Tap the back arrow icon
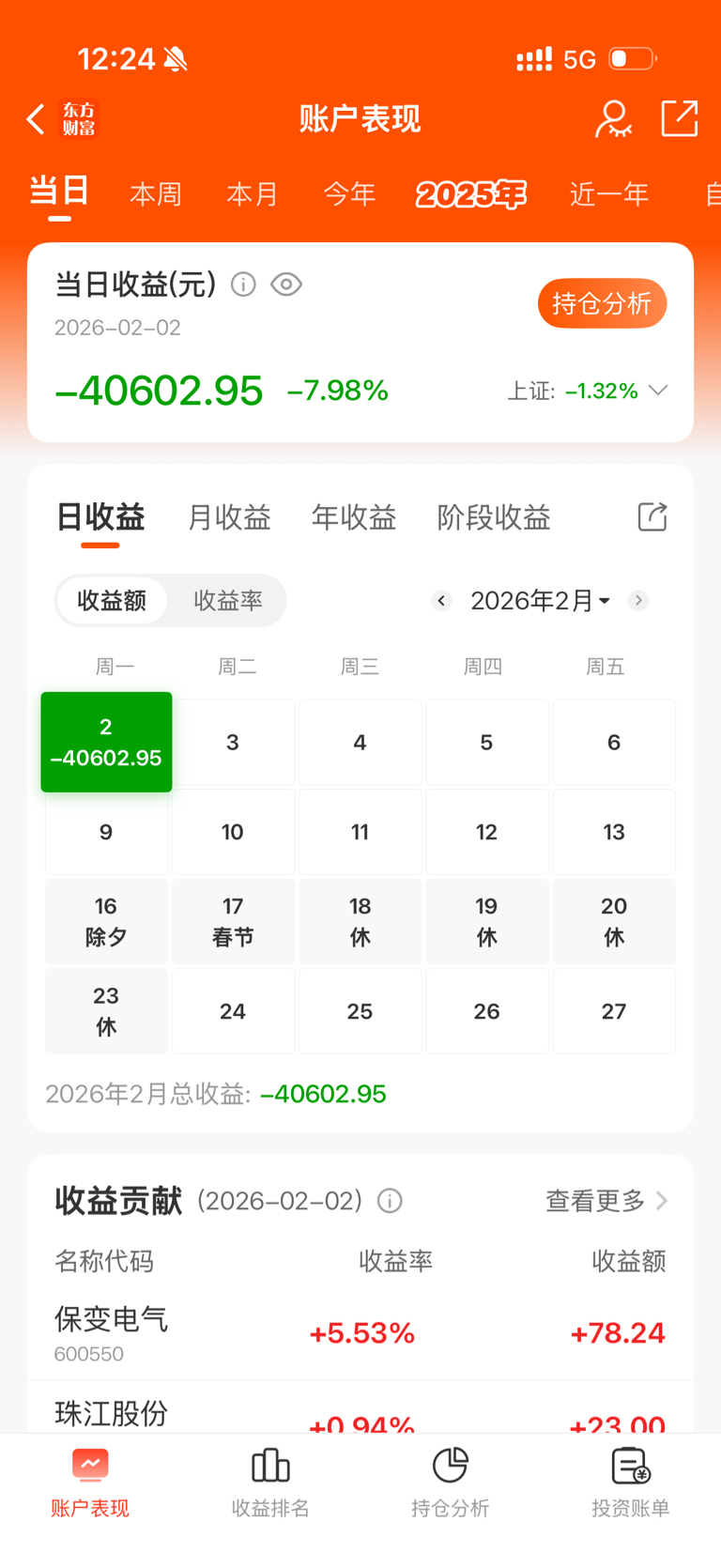This screenshot has width=721, height=1568. [x=36, y=119]
